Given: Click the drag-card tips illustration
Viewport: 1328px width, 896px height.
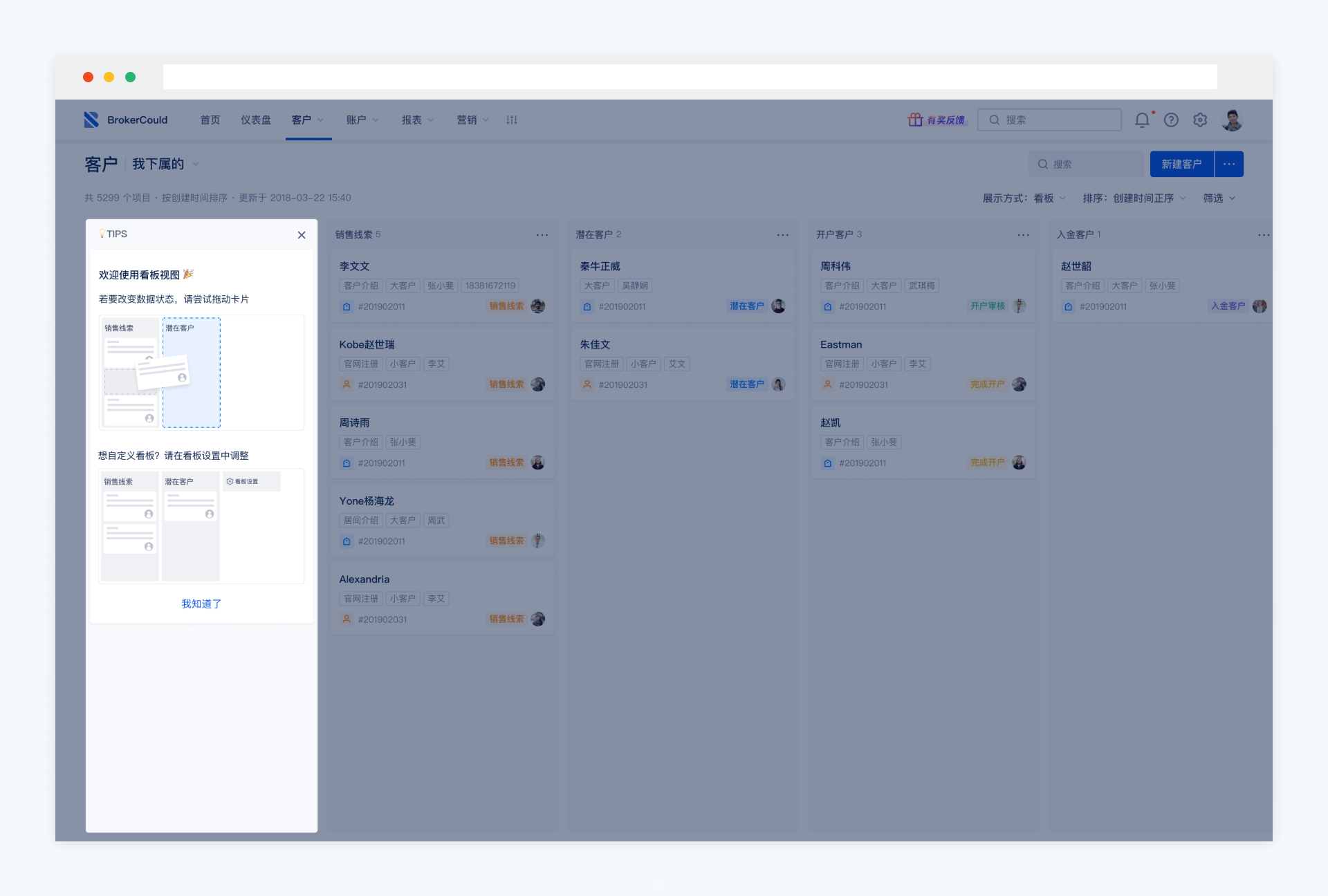Looking at the screenshot, I should point(201,373).
